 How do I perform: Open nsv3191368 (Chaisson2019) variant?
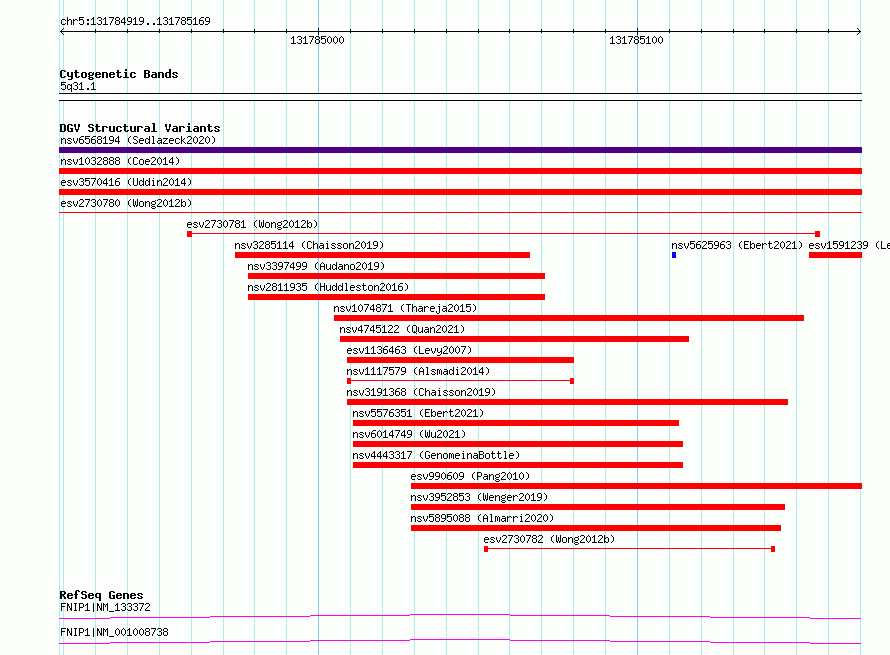(421, 392)
